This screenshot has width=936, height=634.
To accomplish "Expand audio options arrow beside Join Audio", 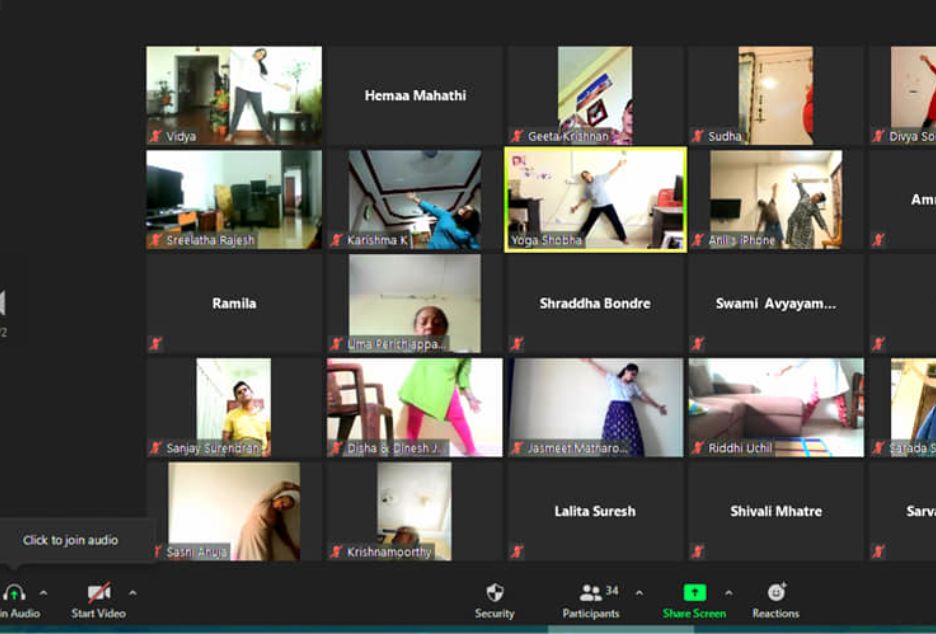I will coord(43,592).
